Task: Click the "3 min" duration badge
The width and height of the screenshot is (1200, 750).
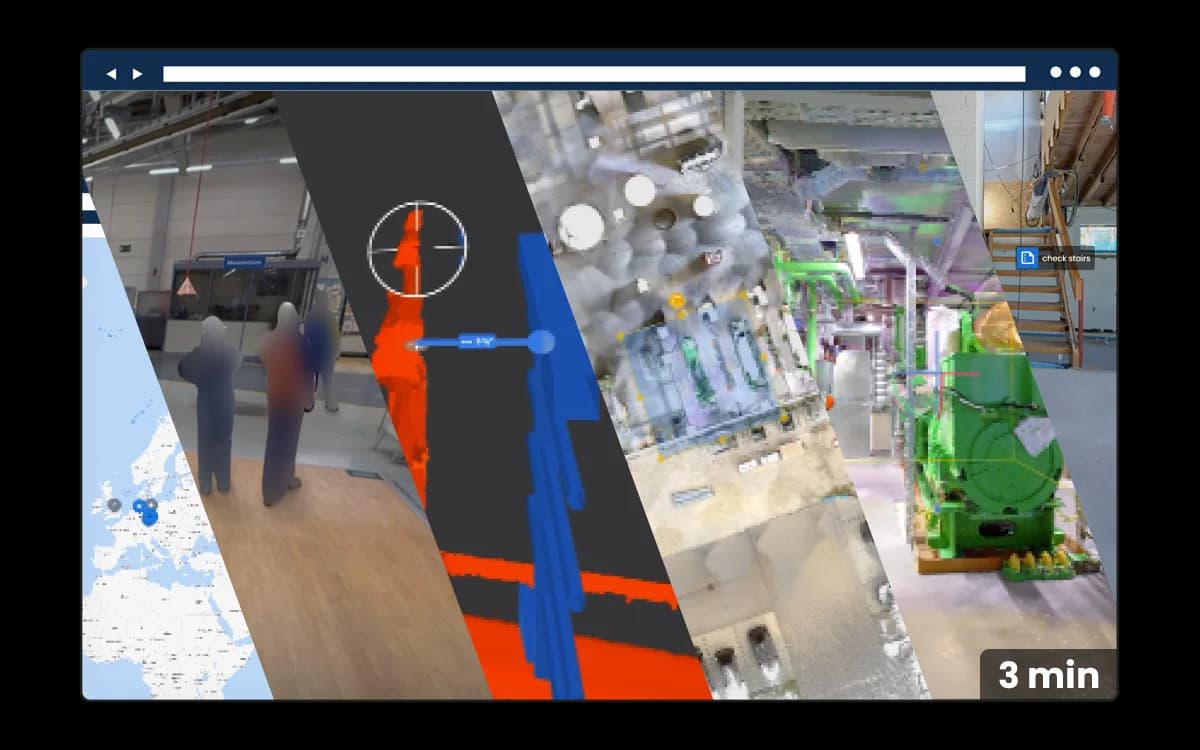Action: [x=1048, y=675]
